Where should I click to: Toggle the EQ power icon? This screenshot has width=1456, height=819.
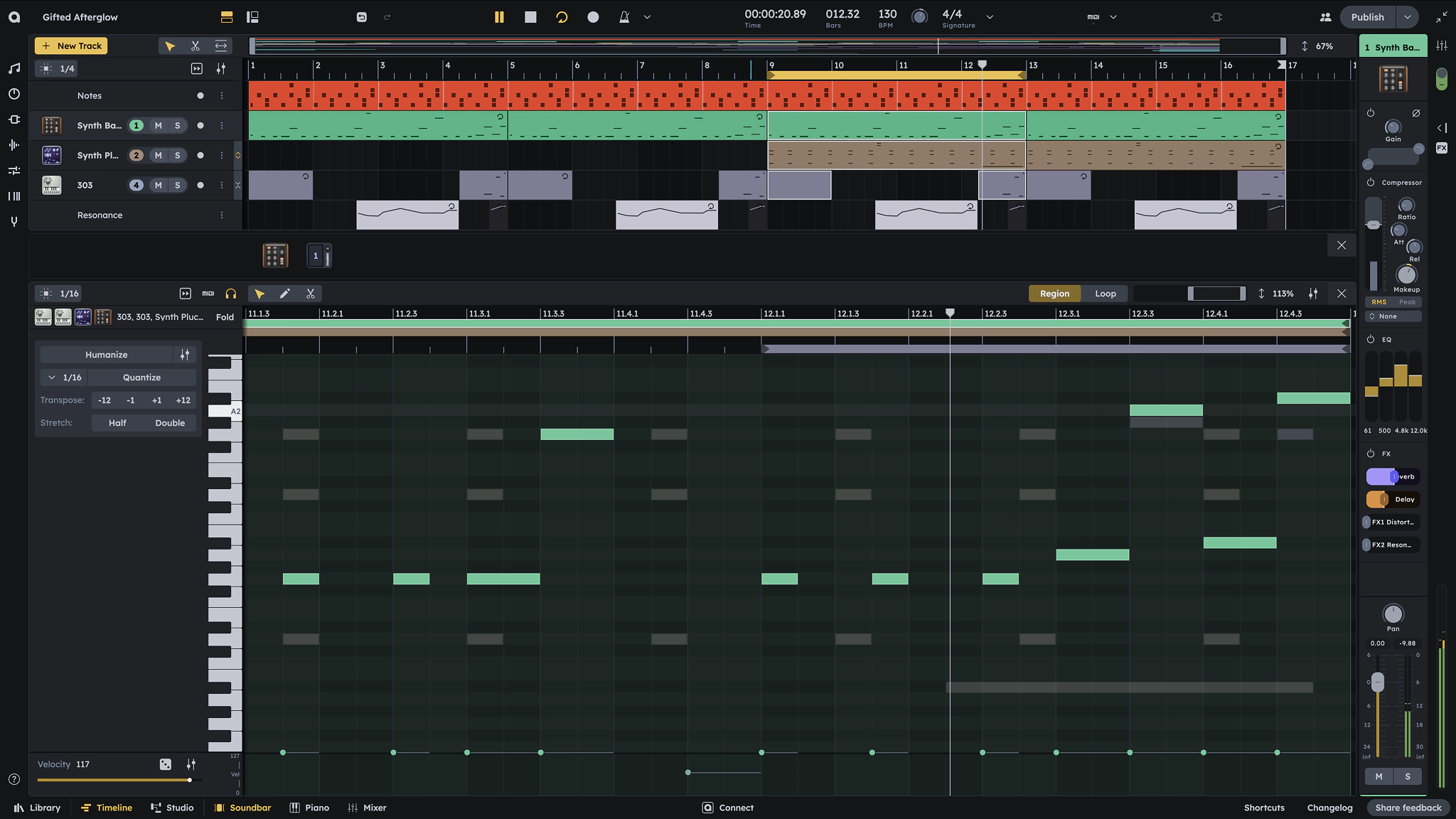[1371, 339]
